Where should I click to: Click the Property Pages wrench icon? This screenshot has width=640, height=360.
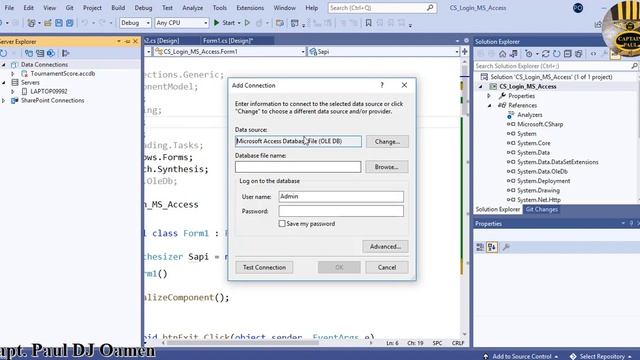(506, 247)
